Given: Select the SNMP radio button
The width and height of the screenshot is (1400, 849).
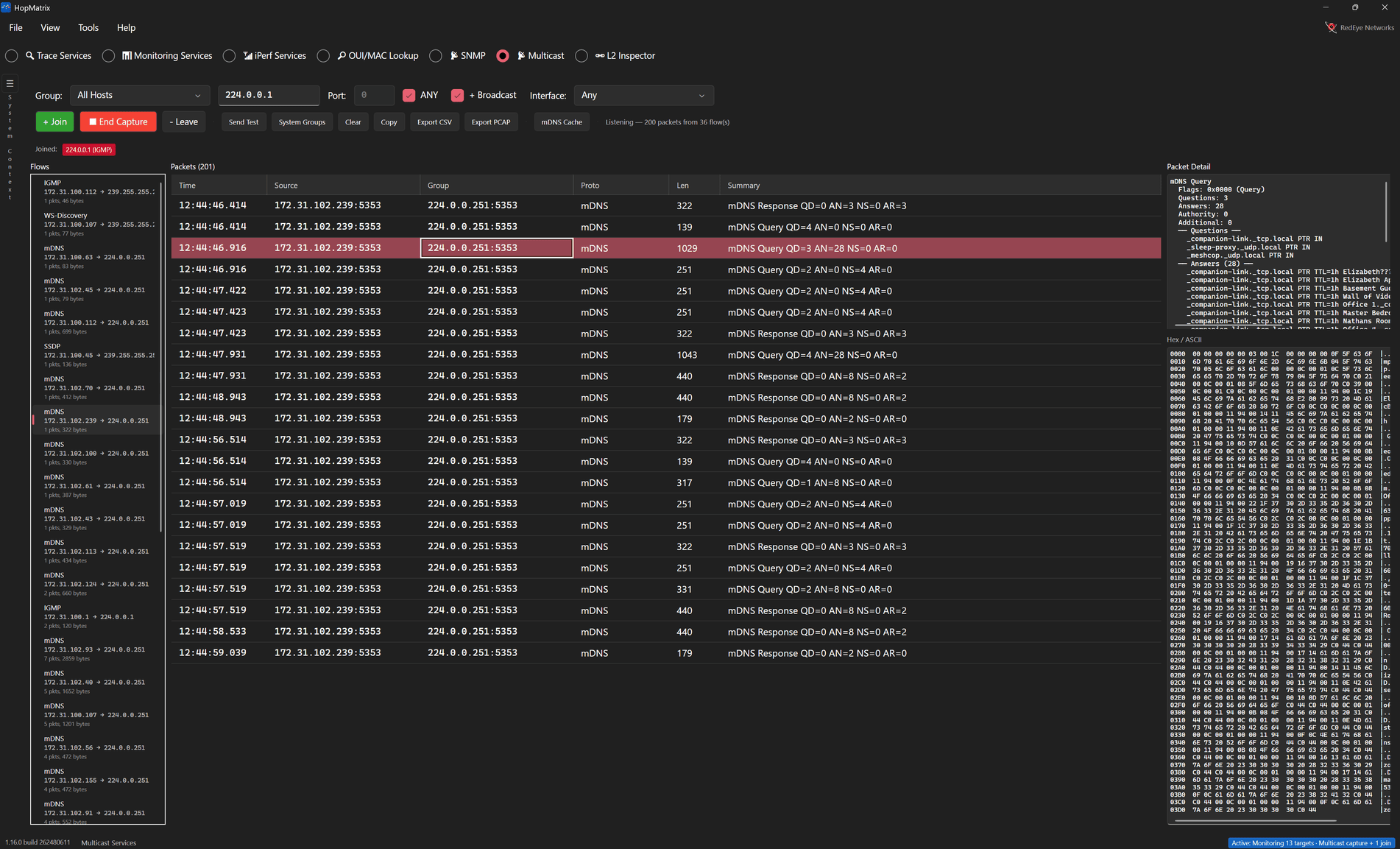Looking at the screenshot, I should (436, 56).
